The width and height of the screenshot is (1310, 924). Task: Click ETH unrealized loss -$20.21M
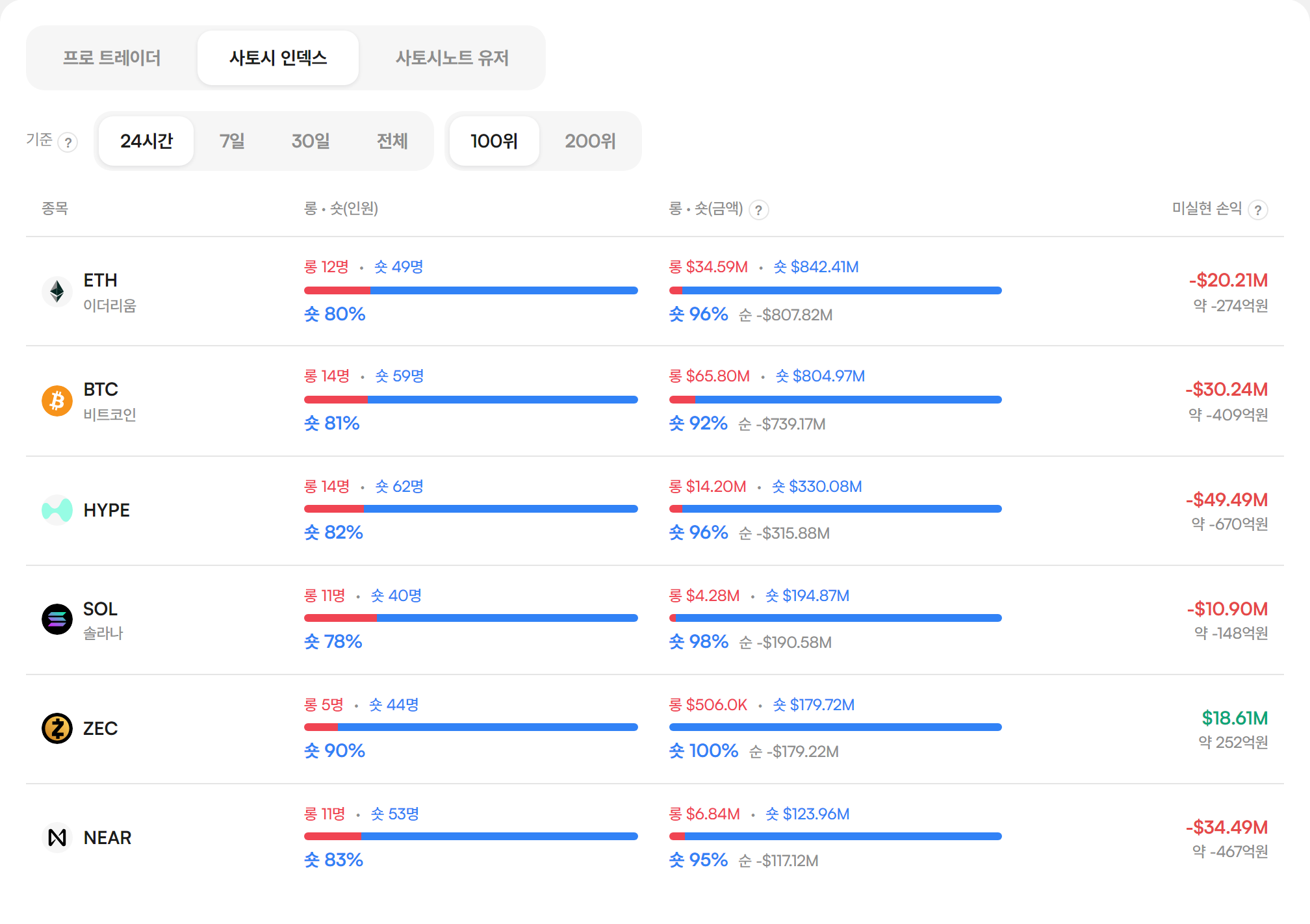click(1228, 281)
